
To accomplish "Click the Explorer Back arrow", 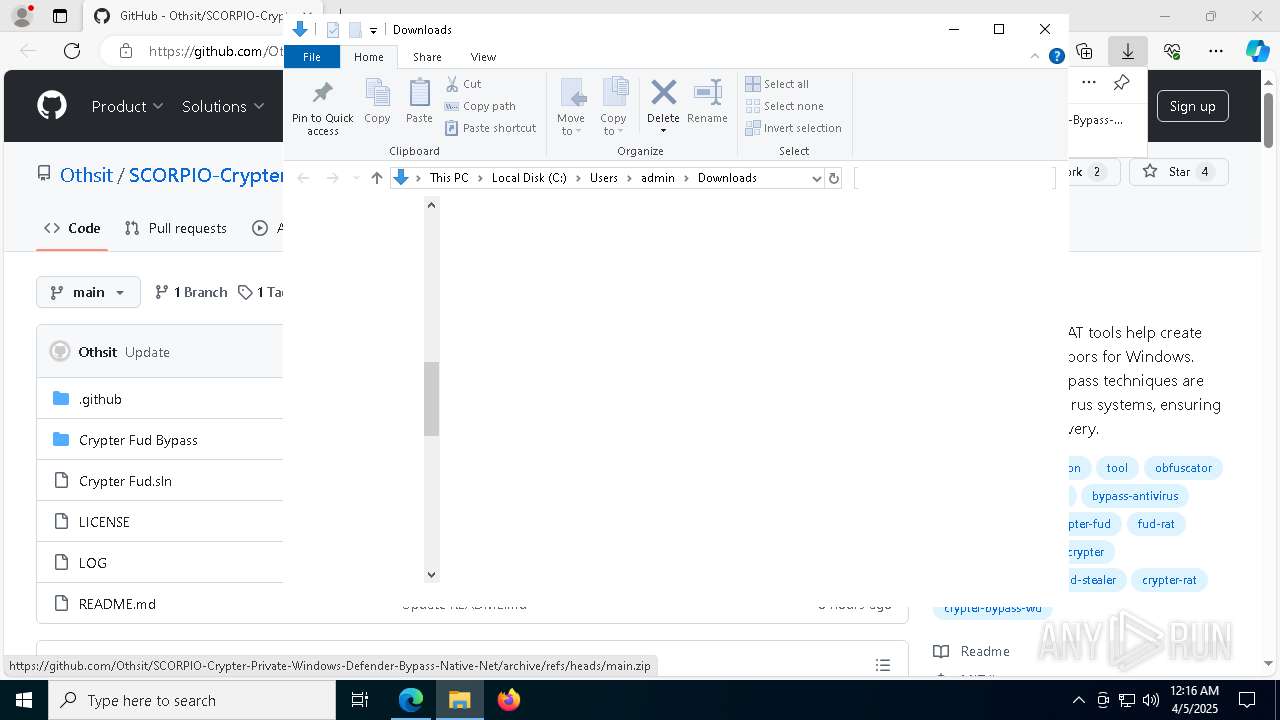I will click(x=303, y=178).
